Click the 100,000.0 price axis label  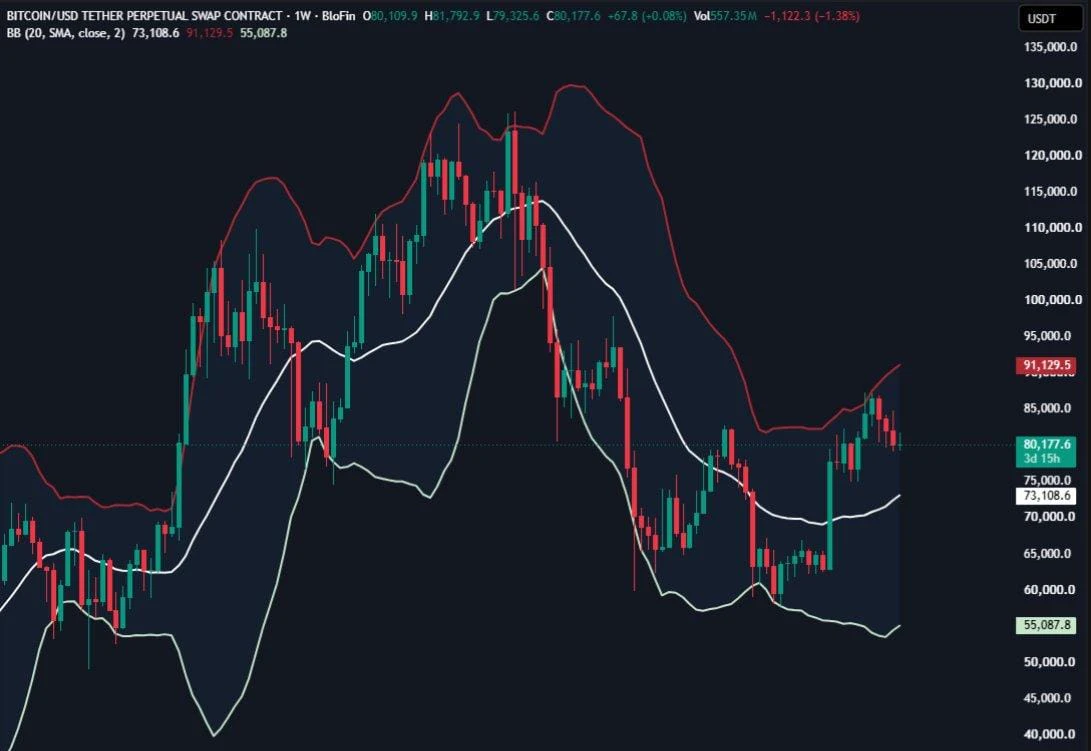coord(1053,300)
